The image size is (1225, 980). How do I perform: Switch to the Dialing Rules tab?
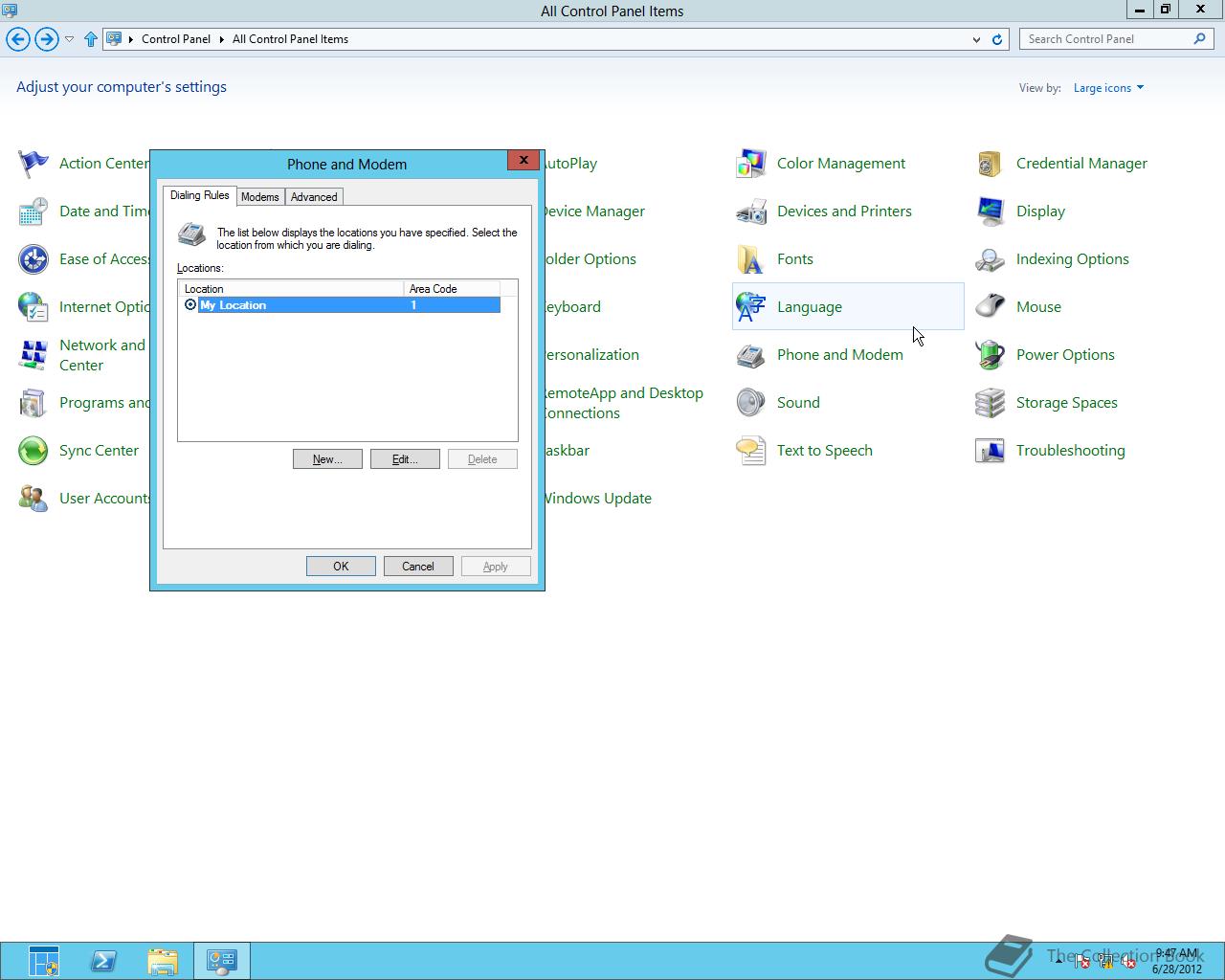point(200,195)
